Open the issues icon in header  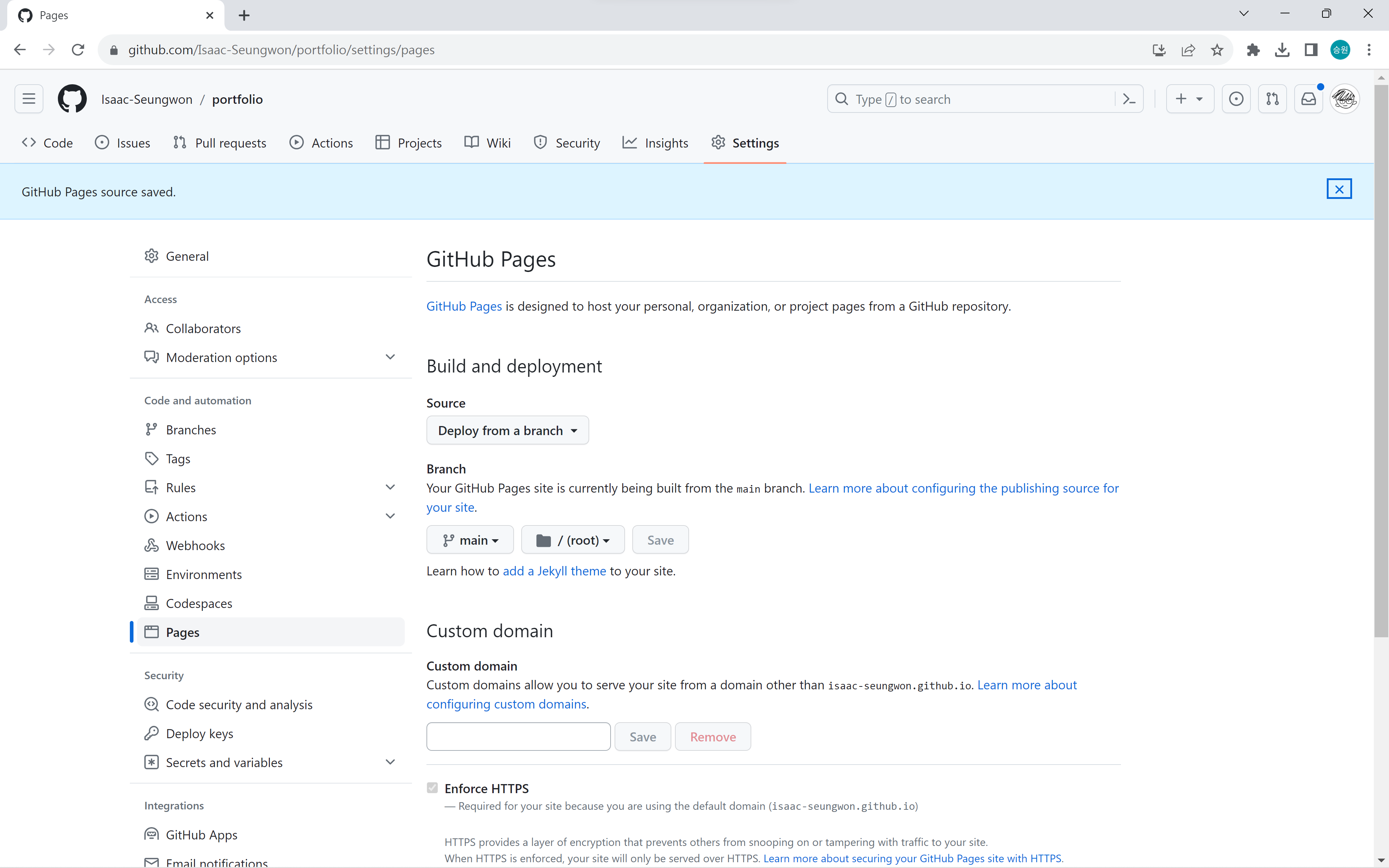tap(1236, 99)
